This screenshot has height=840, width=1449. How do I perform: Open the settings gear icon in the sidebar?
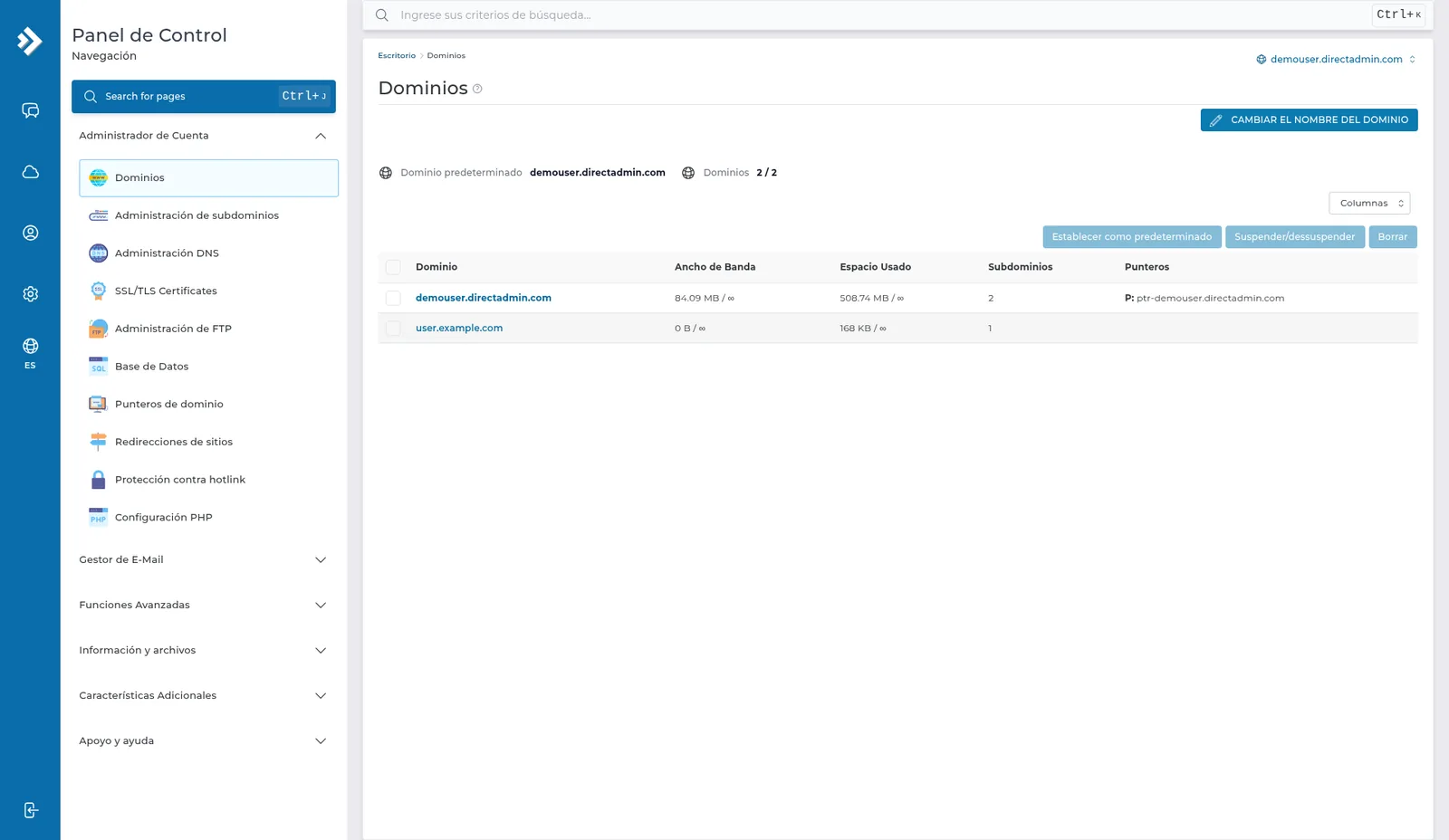tap(30, 293)
